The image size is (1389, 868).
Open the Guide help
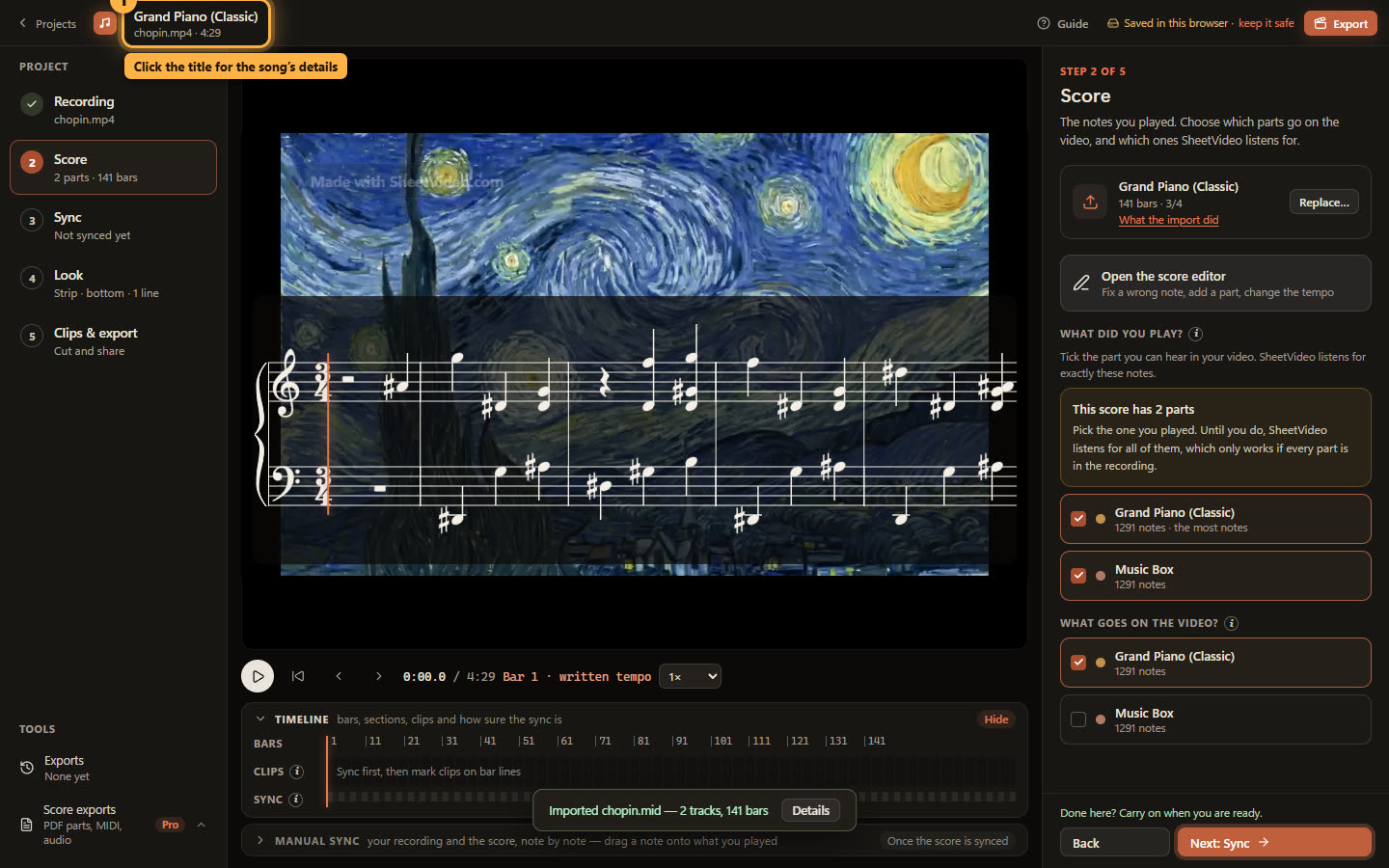1063,23
